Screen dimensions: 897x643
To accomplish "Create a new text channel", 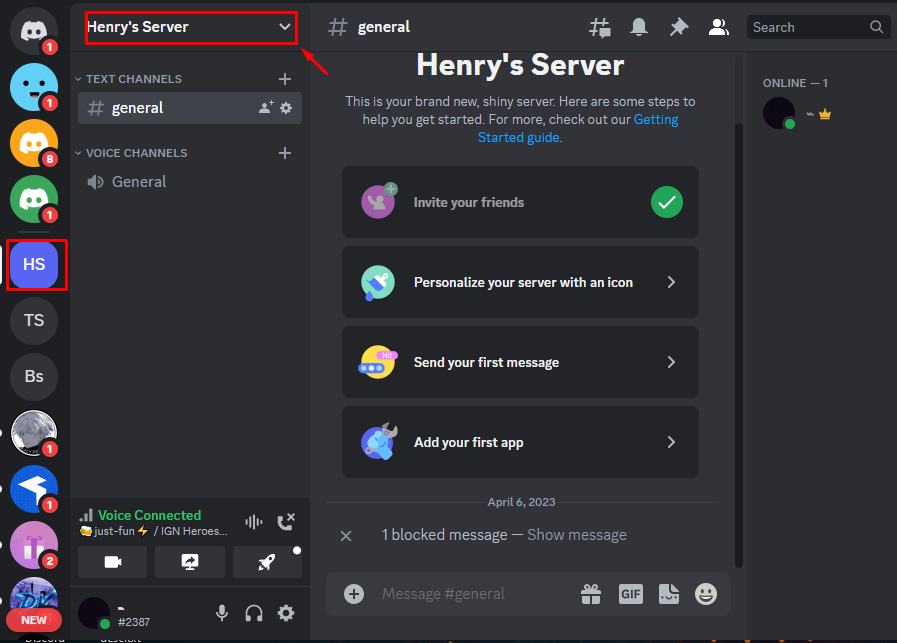I will pyautogui.click(x=285, y=79).
